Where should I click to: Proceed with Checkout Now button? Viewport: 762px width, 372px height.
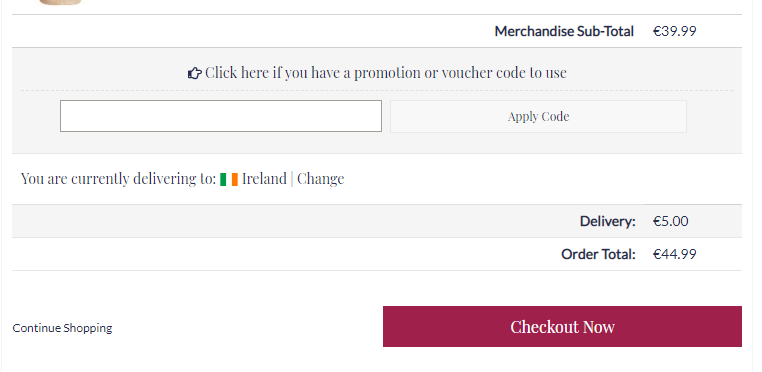(562, 326)
